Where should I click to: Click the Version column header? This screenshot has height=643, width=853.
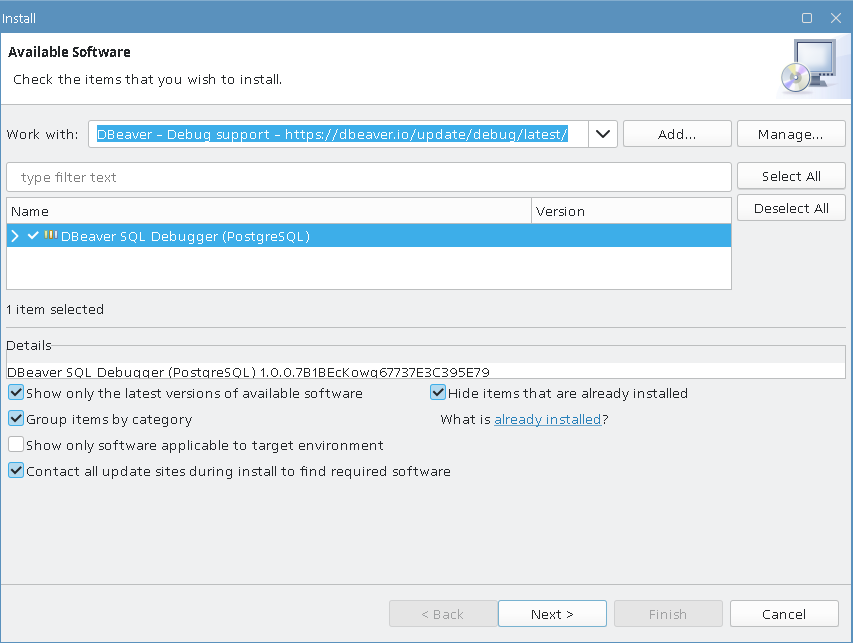tap(631, 211)
